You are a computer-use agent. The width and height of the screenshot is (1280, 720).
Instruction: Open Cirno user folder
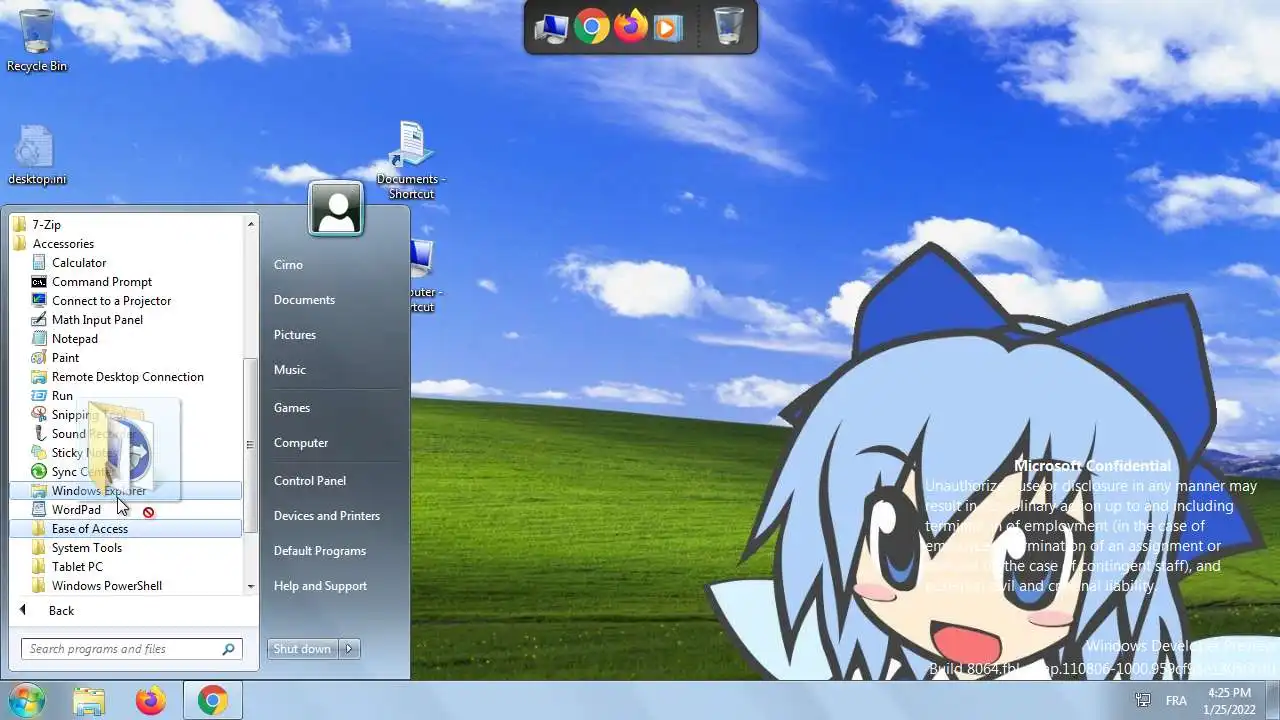pos(288,265)
